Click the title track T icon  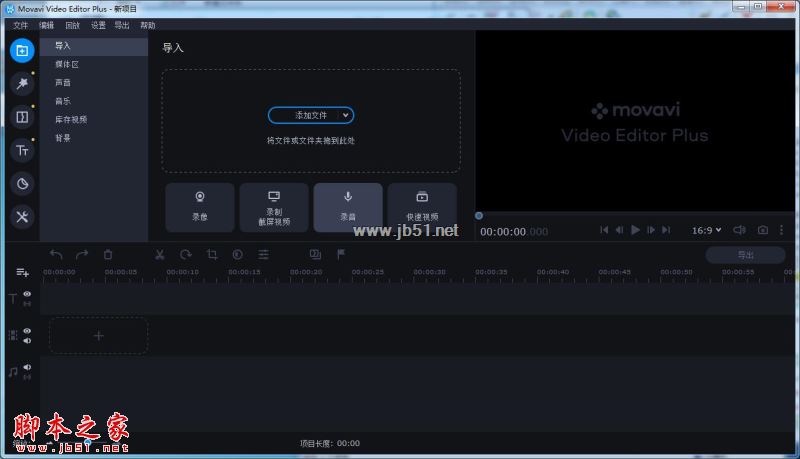(13, 298)
